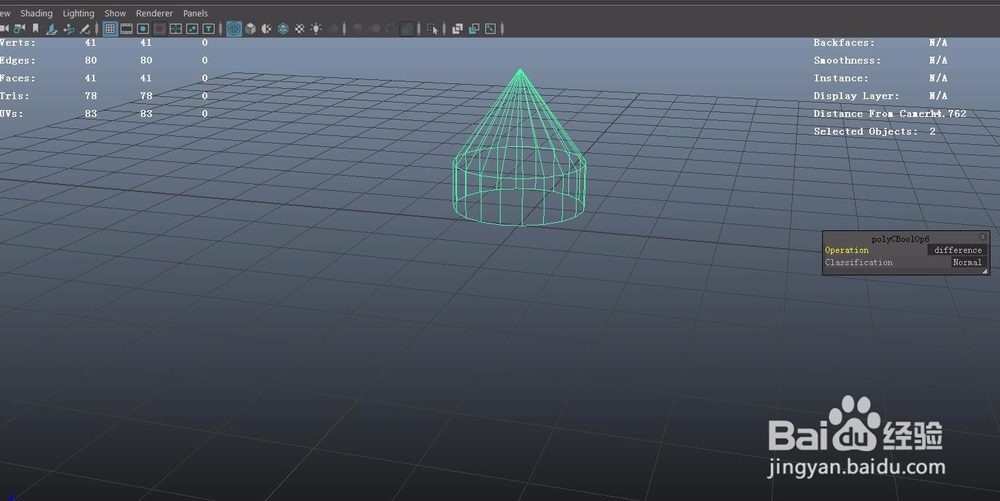The image size is (1000, 501).
Task: Open the Panels menu
Action: (x=195, y=13)
